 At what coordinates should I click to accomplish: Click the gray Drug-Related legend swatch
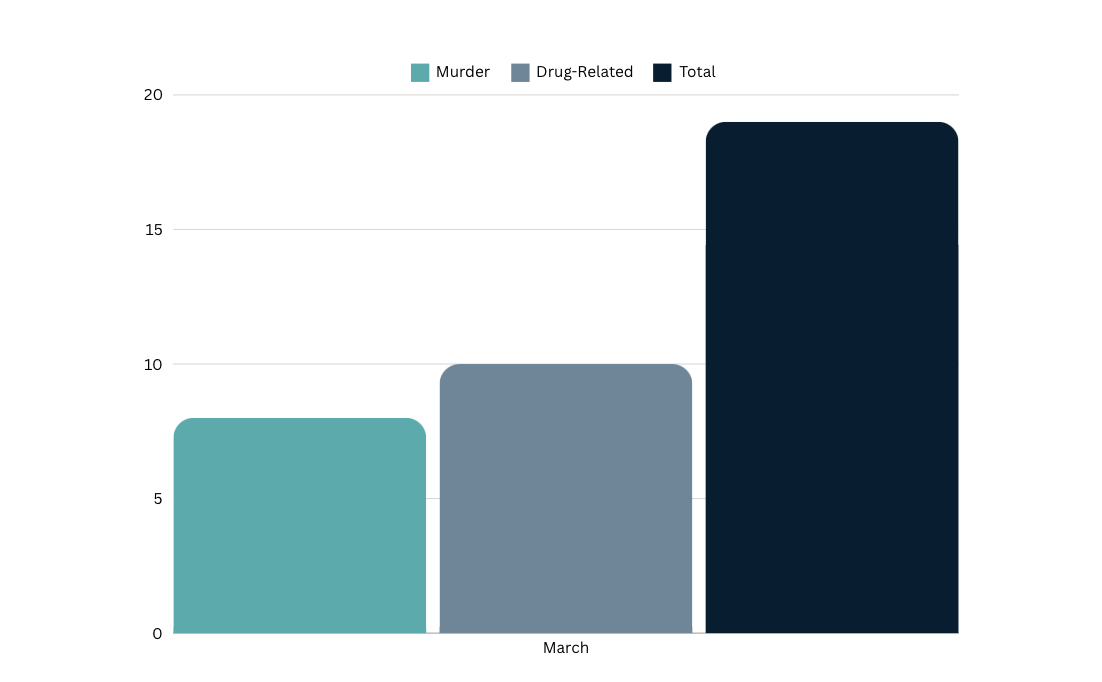point(520,72)
